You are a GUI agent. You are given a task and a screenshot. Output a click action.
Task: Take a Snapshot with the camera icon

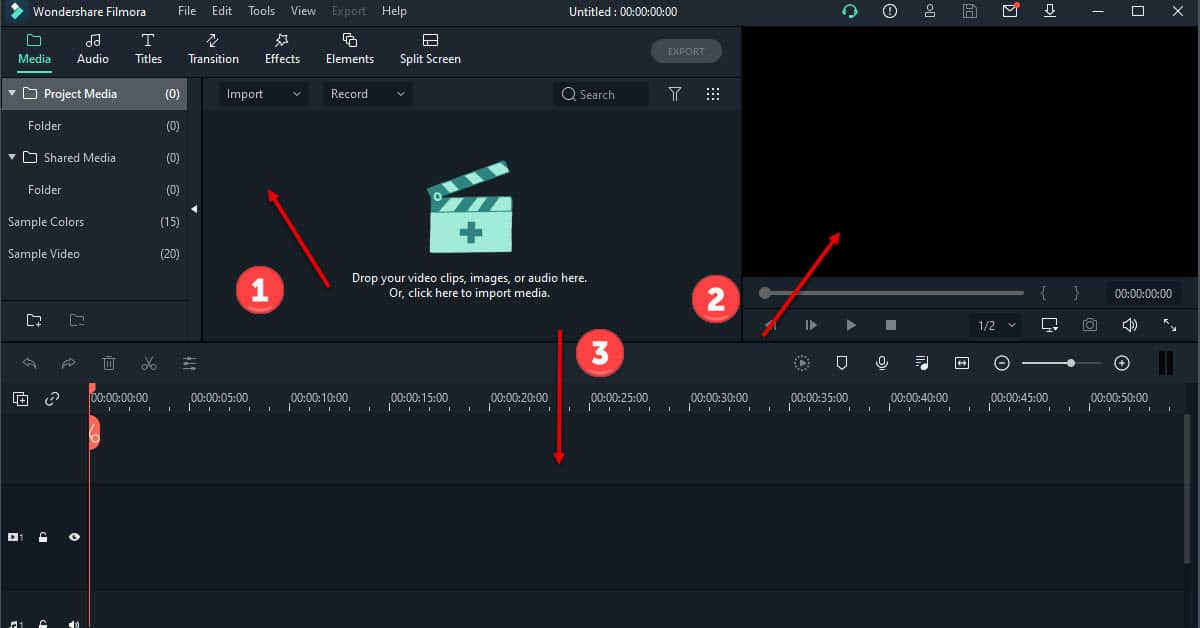(1090, 324)
